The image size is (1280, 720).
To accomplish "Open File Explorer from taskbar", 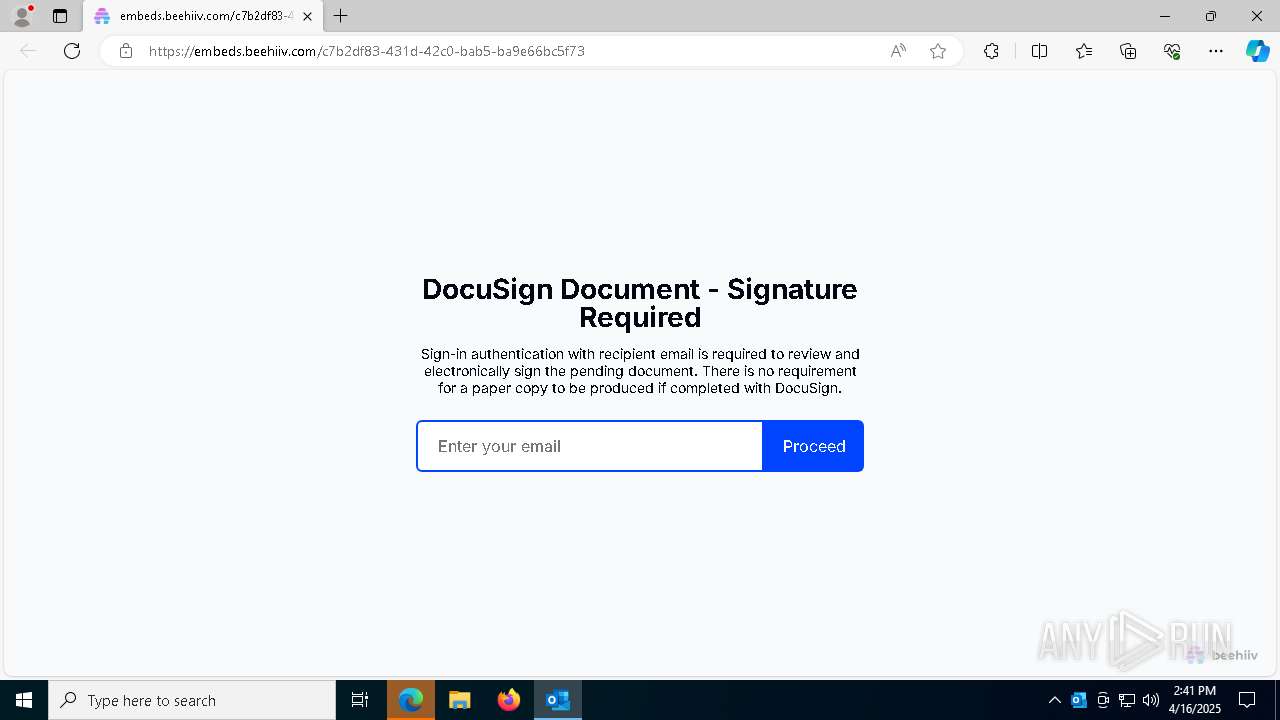I will (460, 700).
